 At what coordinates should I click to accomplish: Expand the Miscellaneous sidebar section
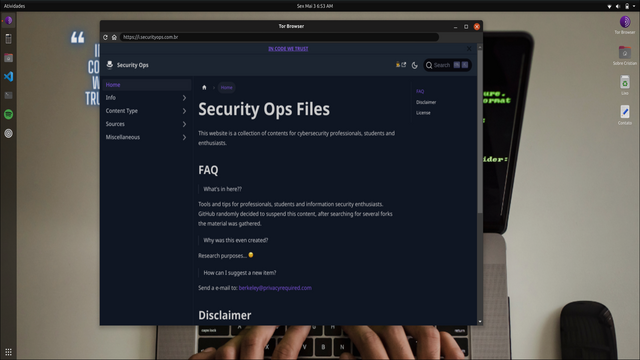(184, 138)
